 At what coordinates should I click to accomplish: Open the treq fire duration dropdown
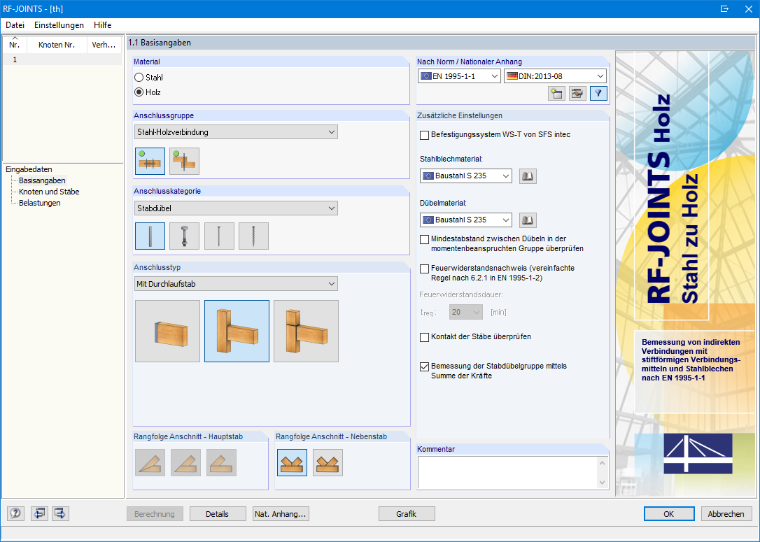(466, 312)
